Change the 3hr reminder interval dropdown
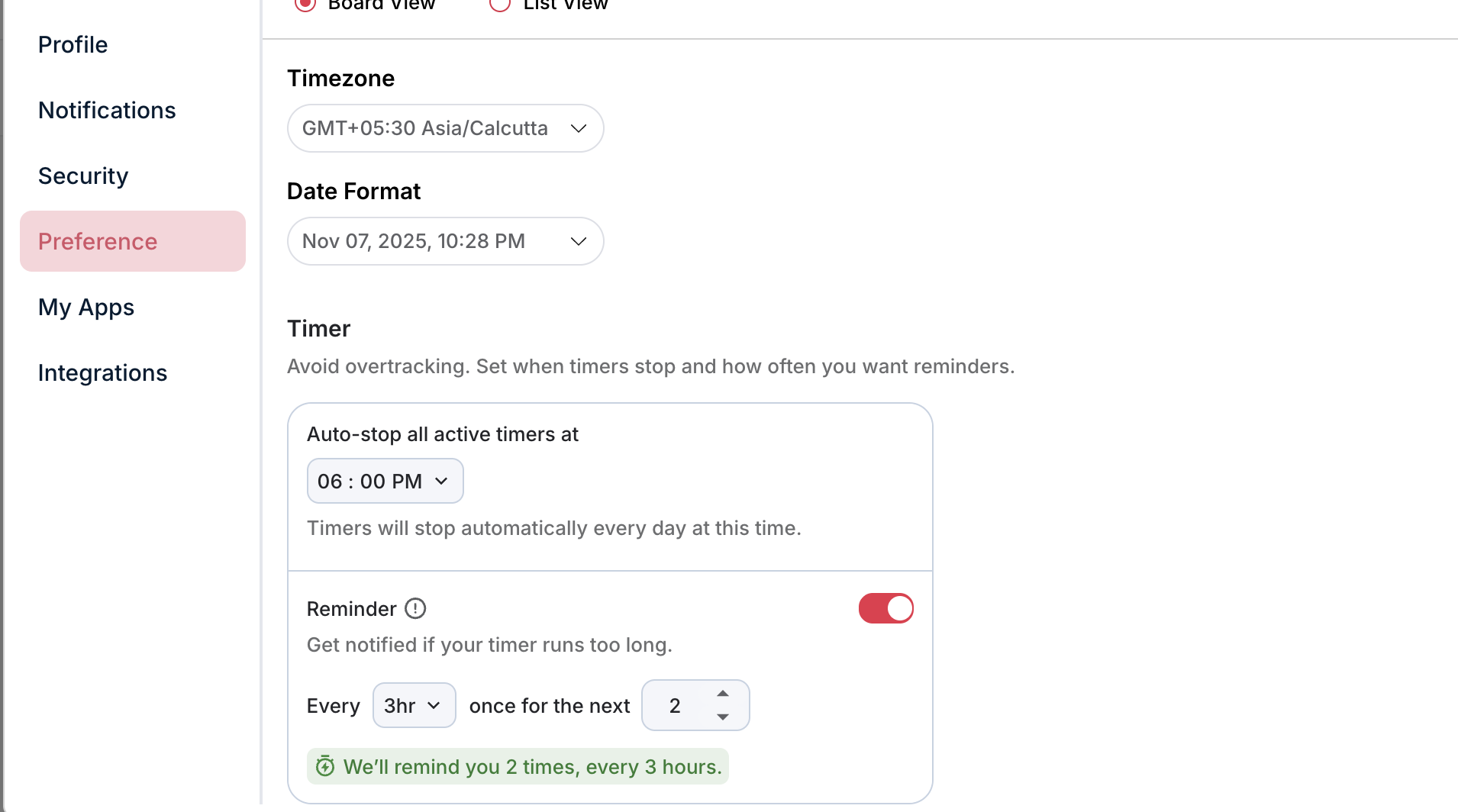The width and height of the screenshot is (1458, 812). click(414, 705)
